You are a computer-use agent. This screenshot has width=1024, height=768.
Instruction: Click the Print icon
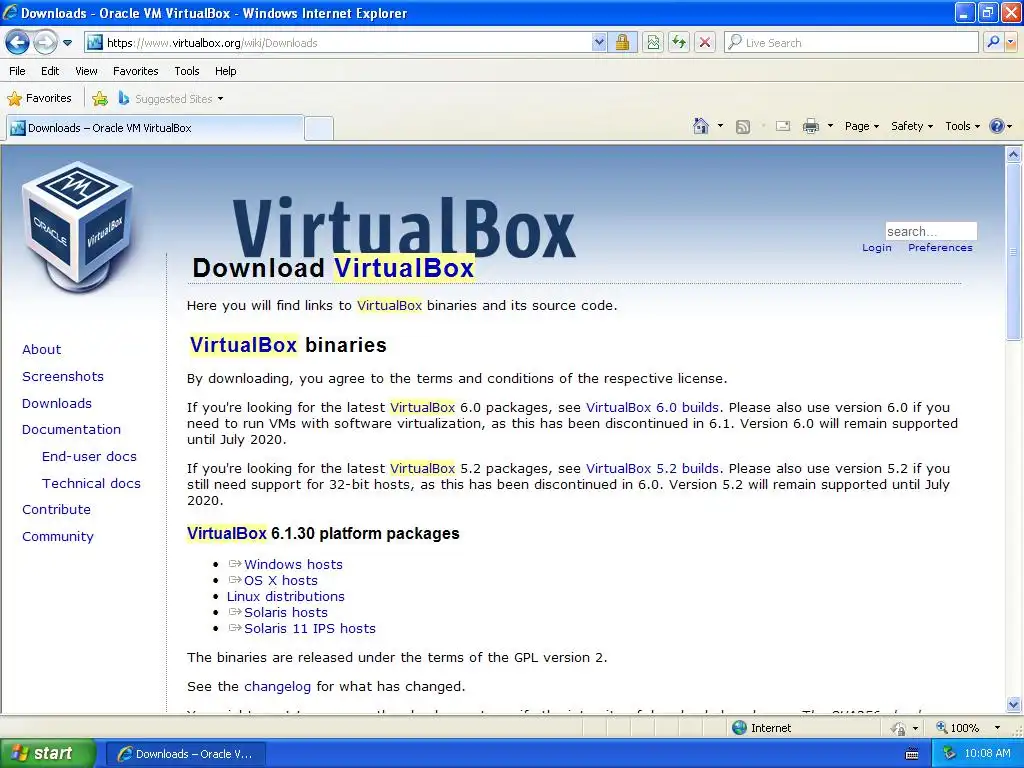click(x=810, y=126)
